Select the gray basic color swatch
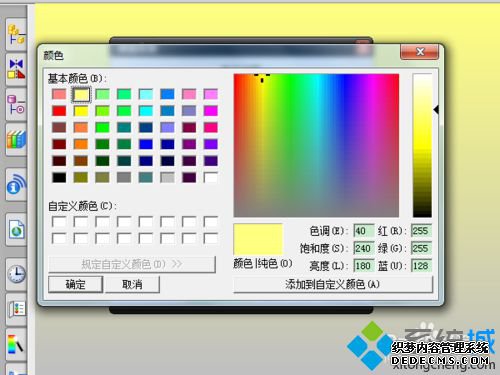The height and width of the screenshot is (375, 500). point(124,177)
